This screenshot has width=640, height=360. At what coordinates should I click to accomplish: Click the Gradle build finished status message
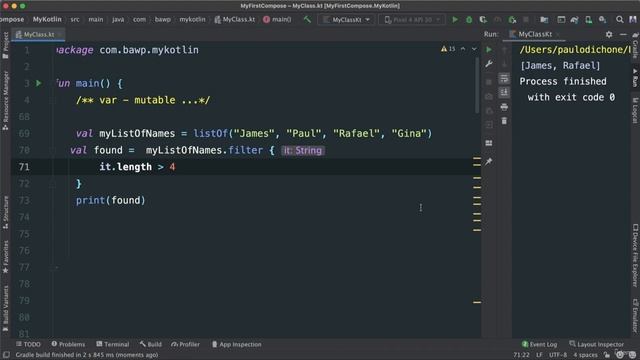87,355
